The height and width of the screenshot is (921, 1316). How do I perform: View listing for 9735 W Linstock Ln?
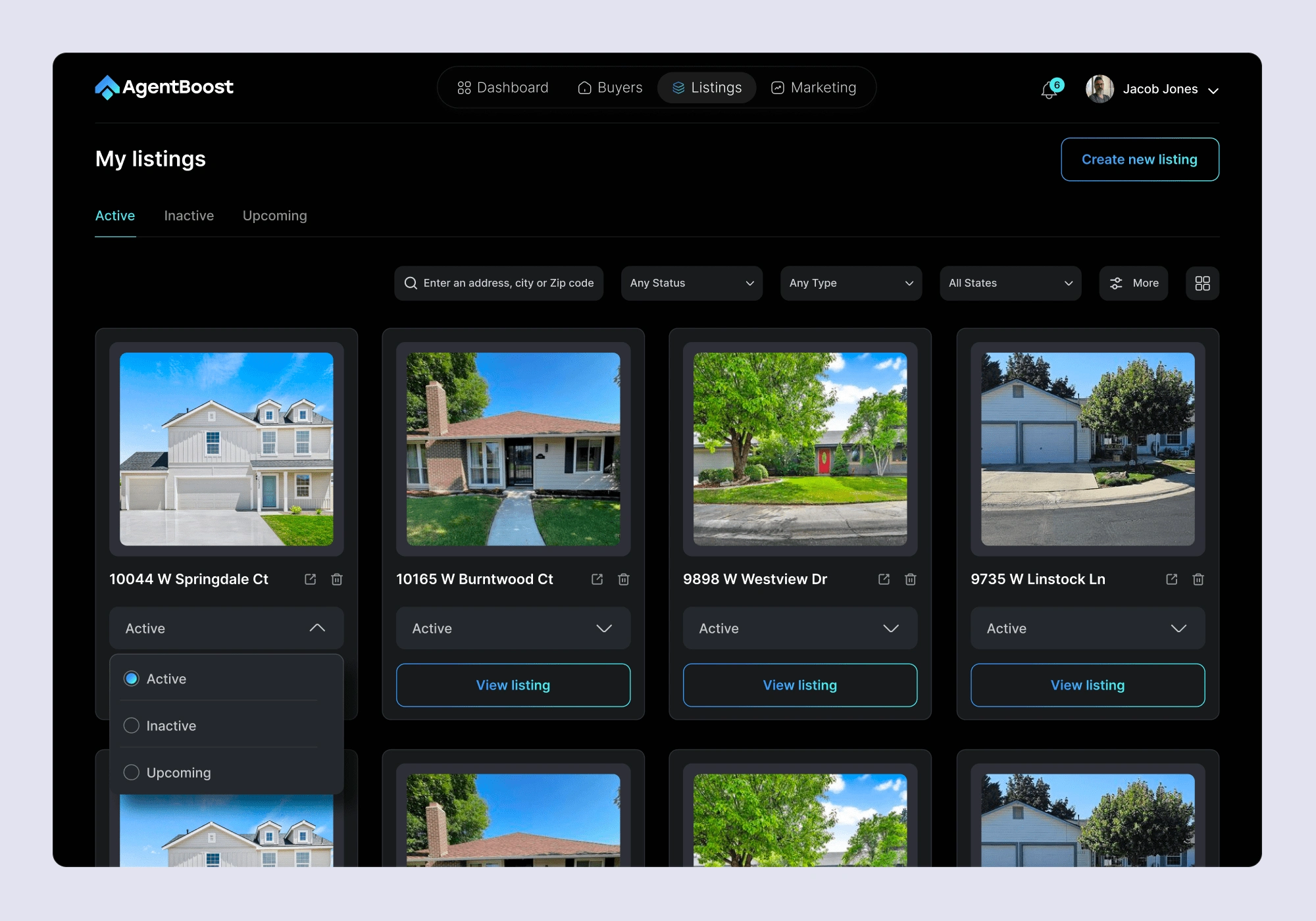pos(1088,685)
